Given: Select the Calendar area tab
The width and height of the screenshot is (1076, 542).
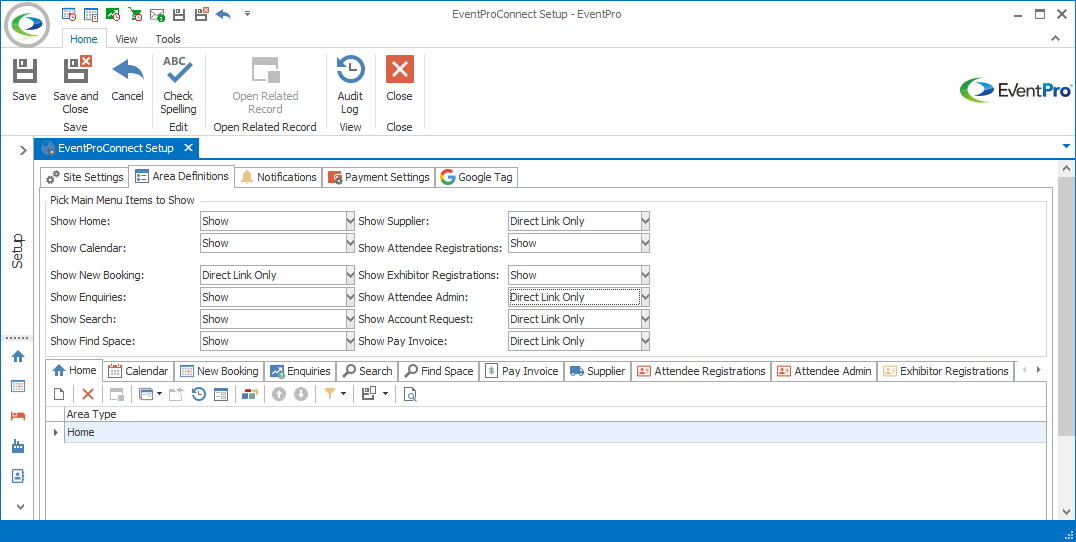Looking at the screenshot, I should [x=139, y=371].
